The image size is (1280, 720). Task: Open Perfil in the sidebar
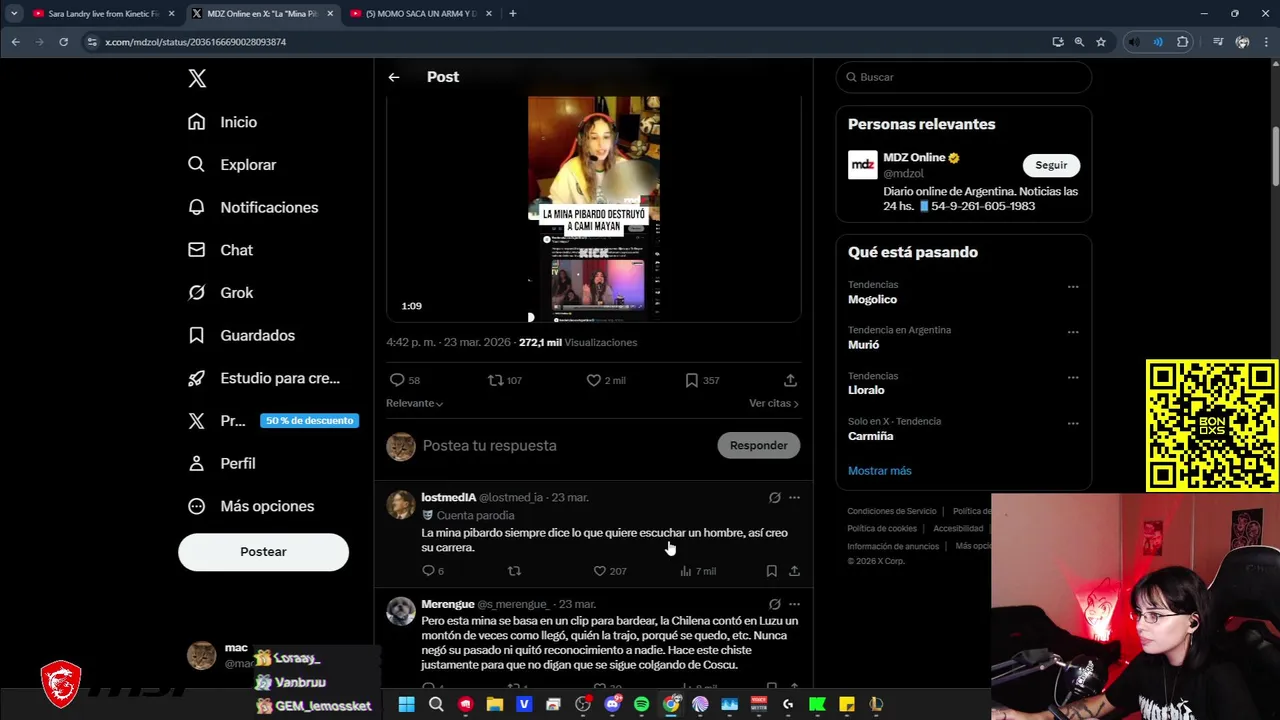[221, 463]
